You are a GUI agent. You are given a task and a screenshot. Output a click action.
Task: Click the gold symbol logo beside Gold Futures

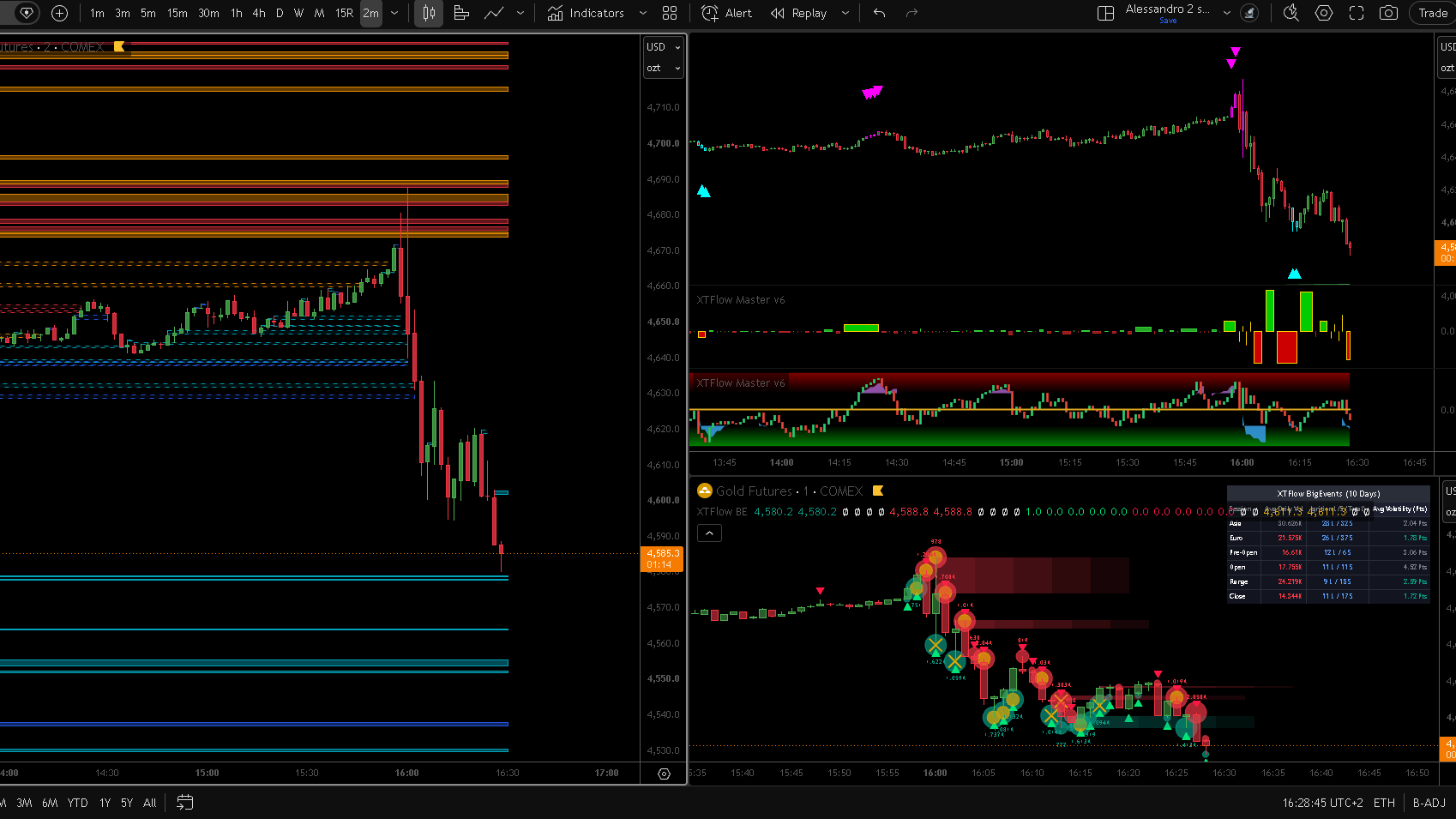point(705,491)
